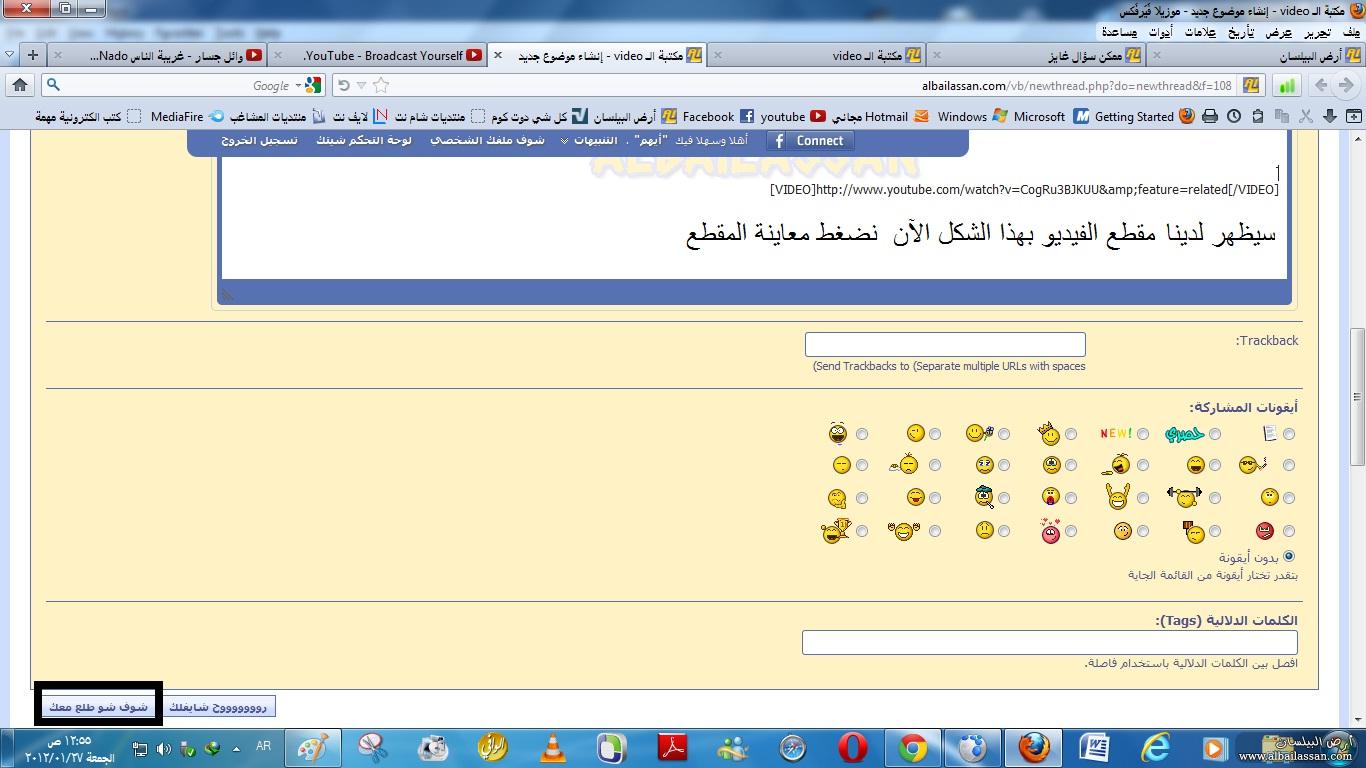Open the search engine dropdown next to Google
This screenshot has width=1366, height=768.
tap(298, 86)
